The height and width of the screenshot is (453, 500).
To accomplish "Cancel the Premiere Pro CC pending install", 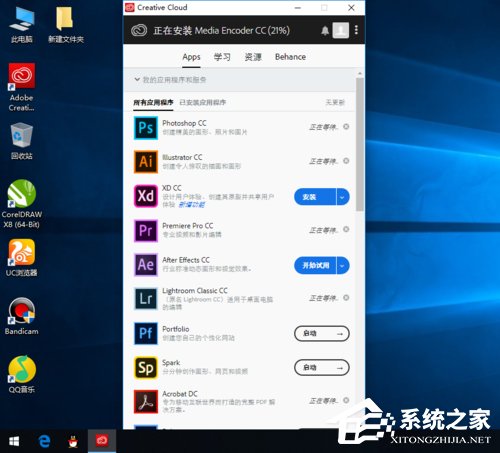I will point(346,229).
